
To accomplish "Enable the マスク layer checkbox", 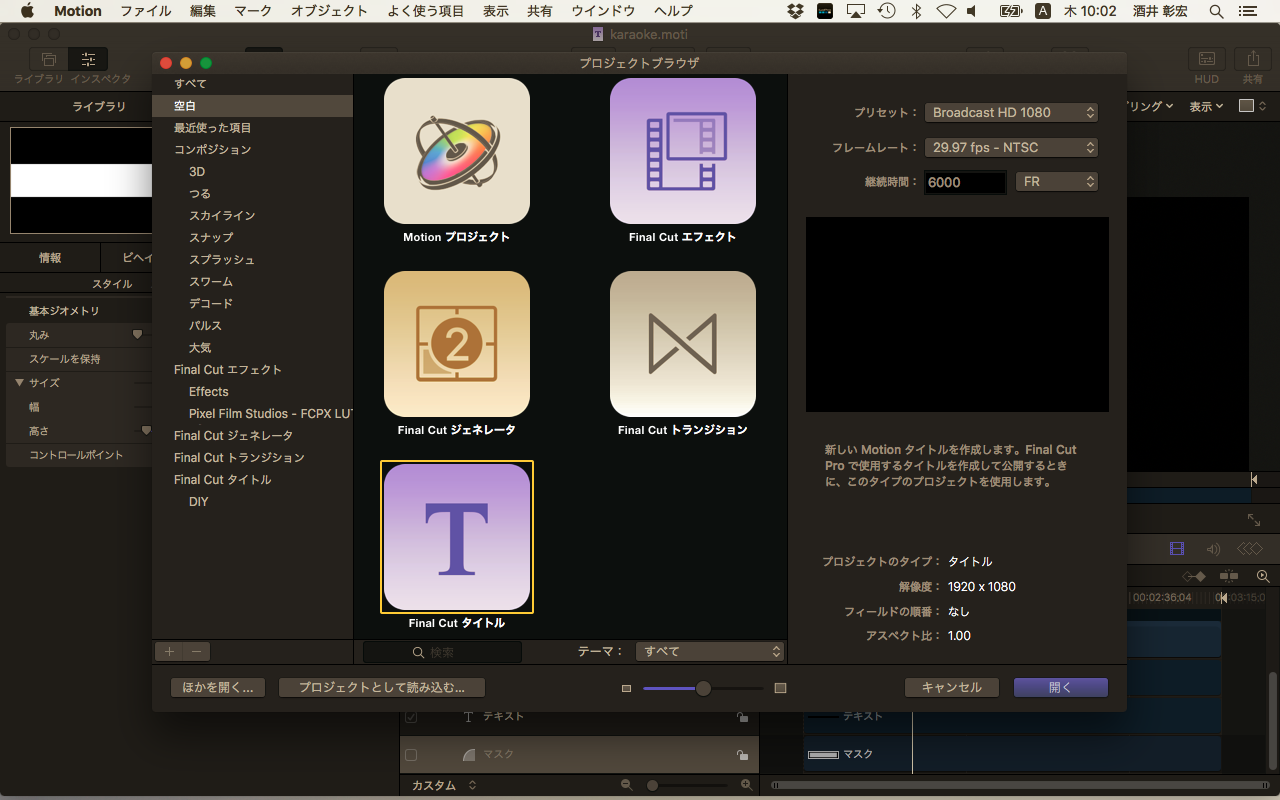I will pyautogui.click(x=411, y=755).
